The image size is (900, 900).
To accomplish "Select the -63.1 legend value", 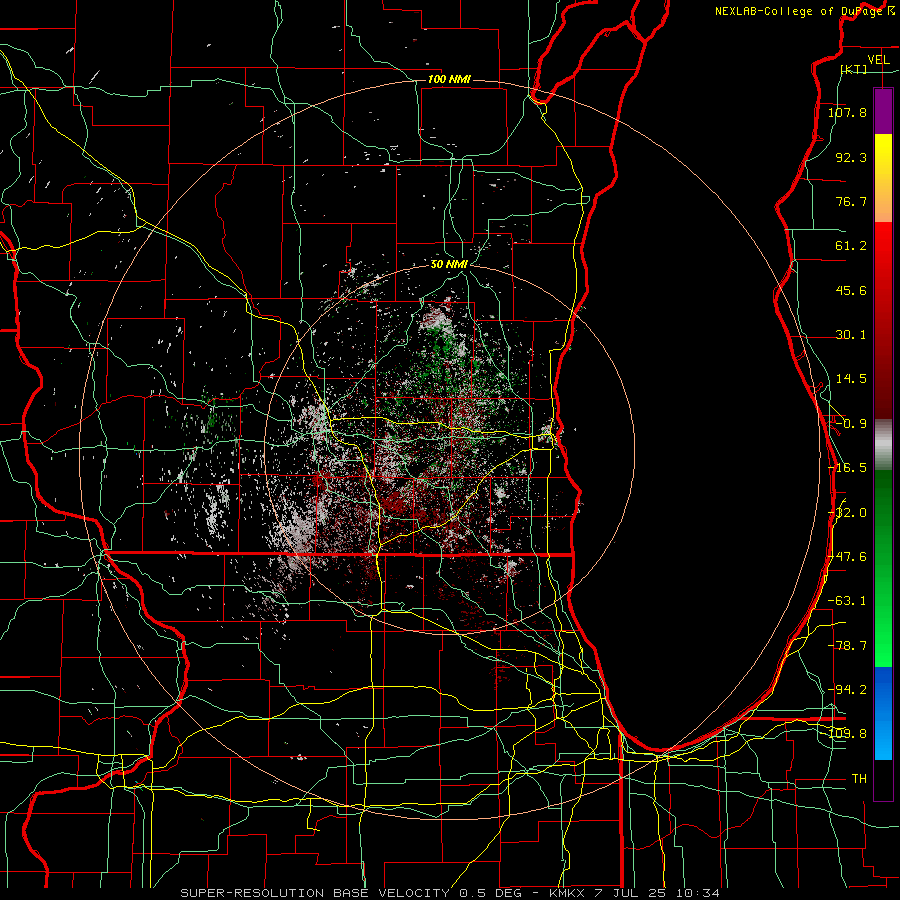I will (x=847, y=601).
